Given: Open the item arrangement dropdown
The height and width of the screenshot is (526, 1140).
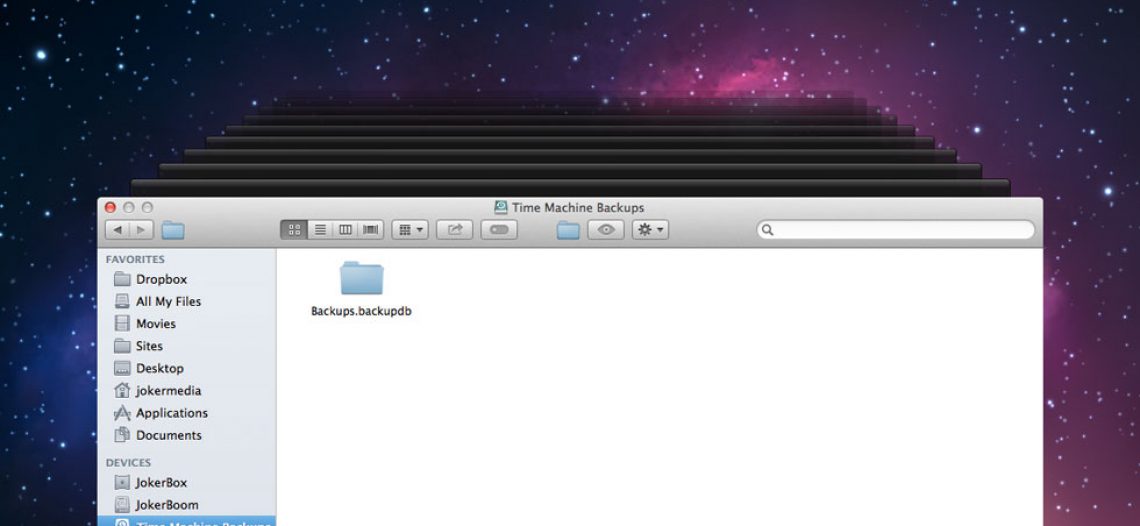Looking at the screenshot, I should [411, 230].
